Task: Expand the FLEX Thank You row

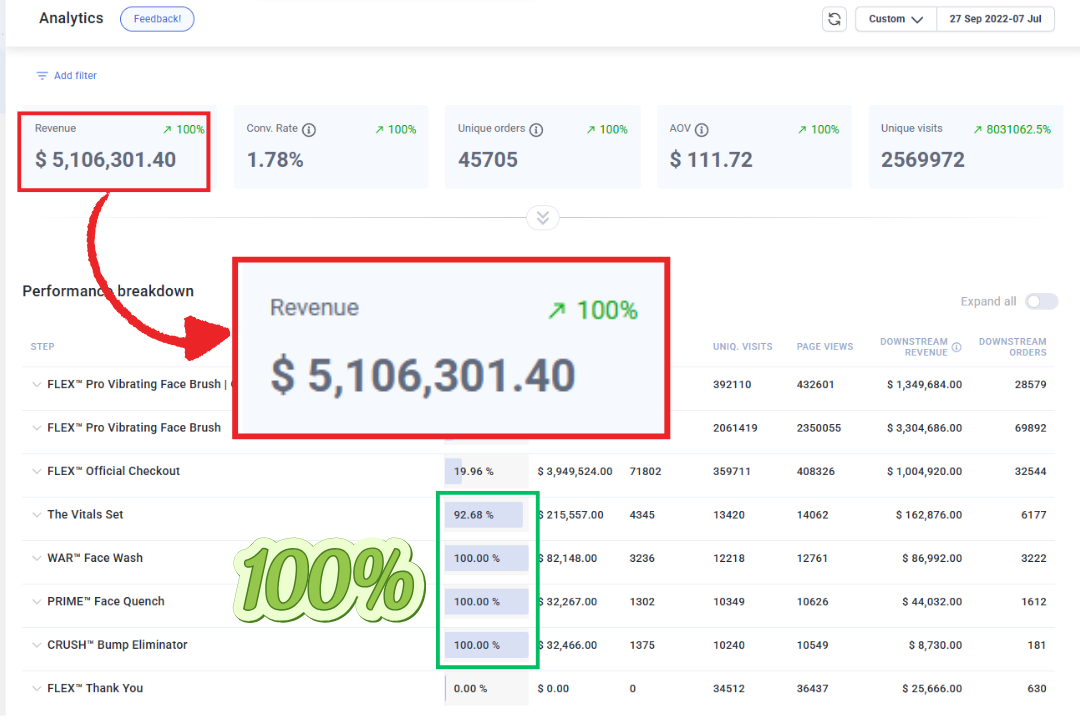Action: click(x=37, y=688)
